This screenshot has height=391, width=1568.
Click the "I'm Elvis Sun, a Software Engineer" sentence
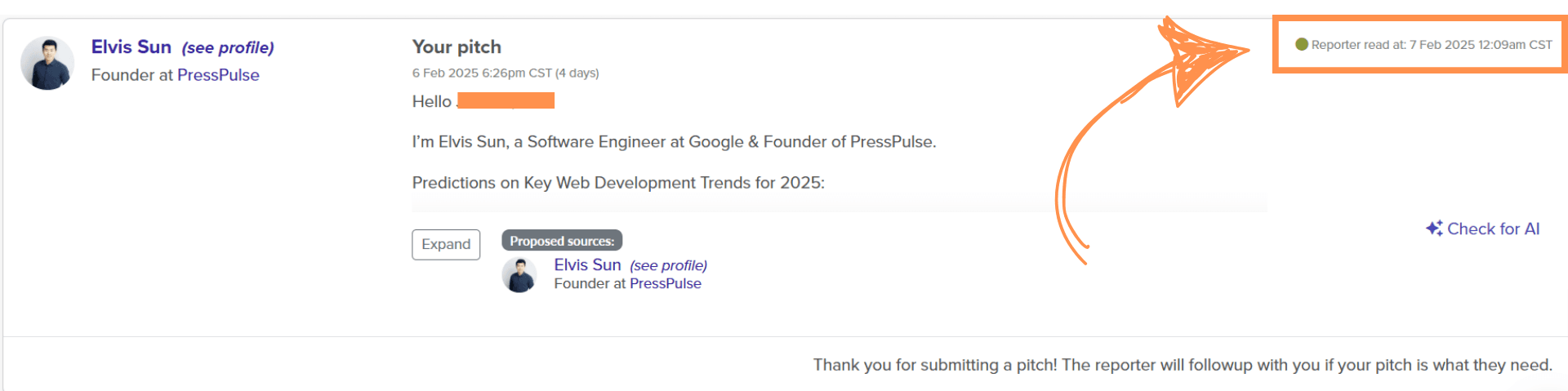click(x=674, y=142)
